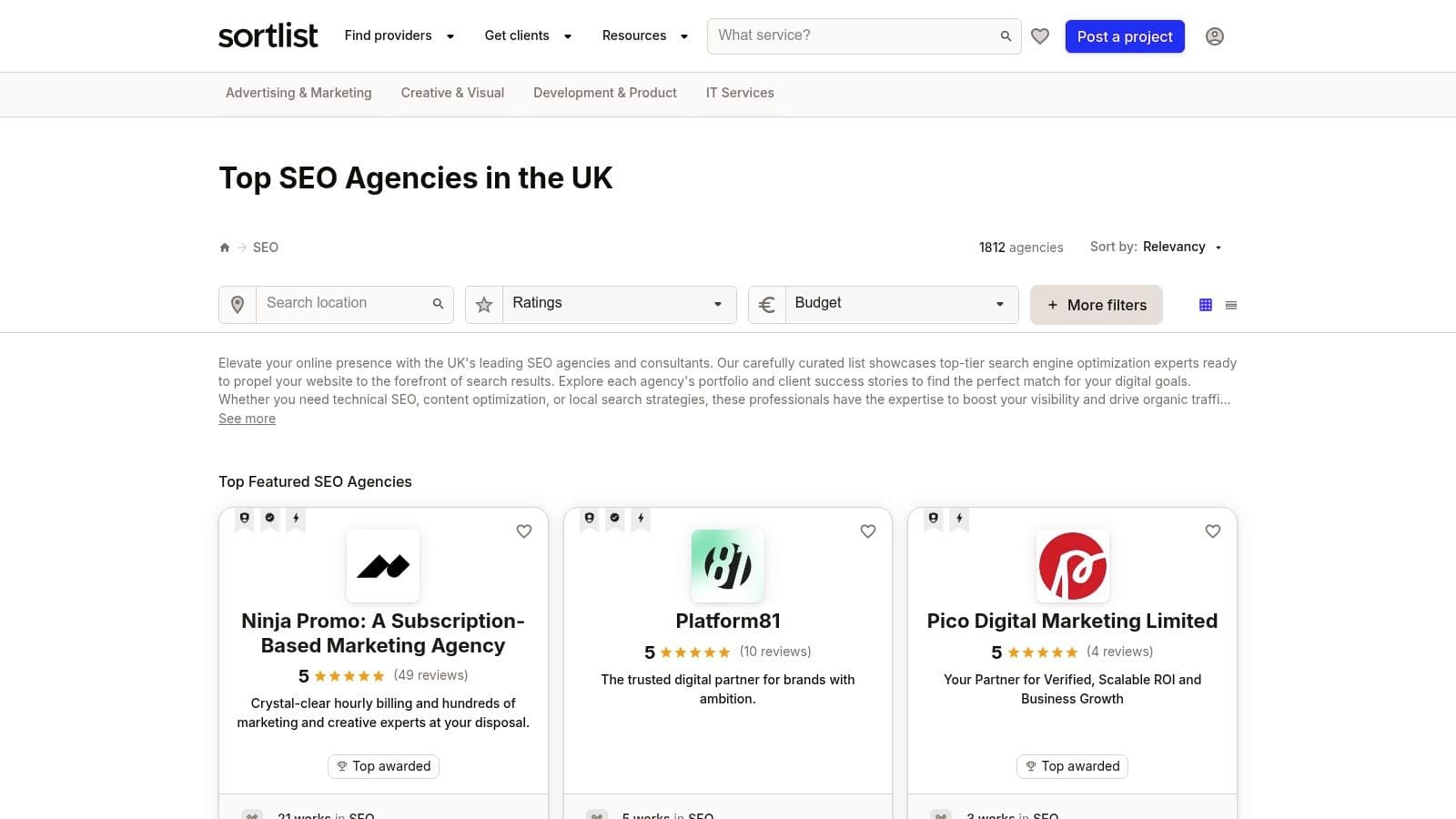Click the Post a project button

tap(1125, 36)
